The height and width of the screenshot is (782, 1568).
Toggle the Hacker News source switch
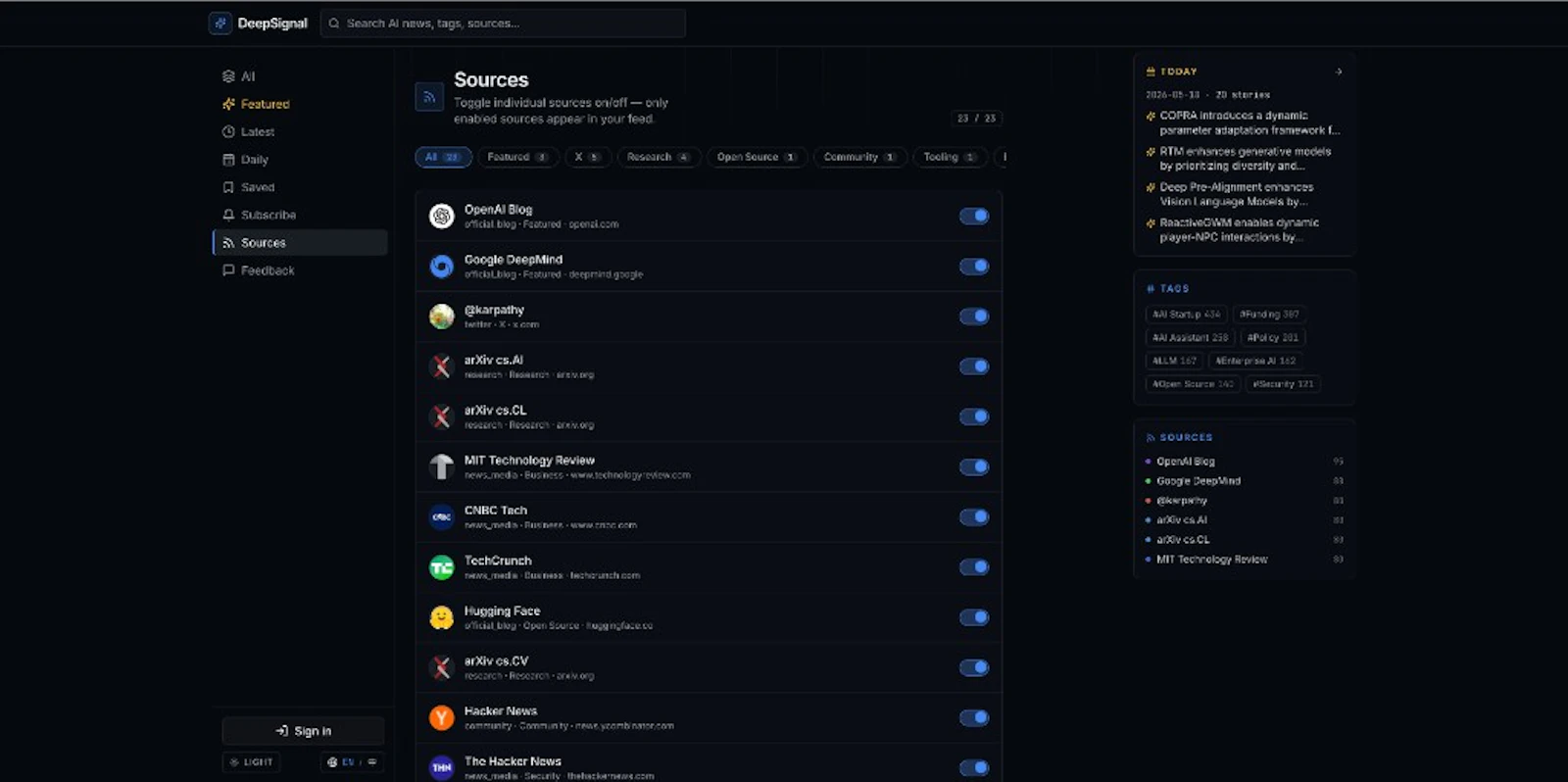tap(974, 718)
